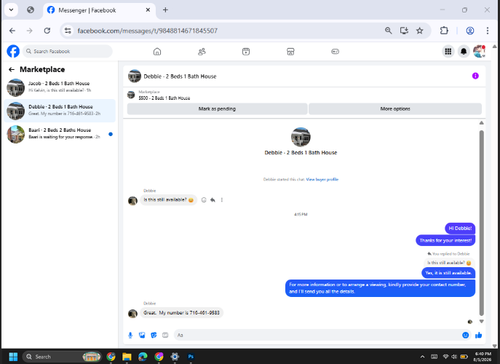Open Chrome three-dot menu

coord(487,31)
